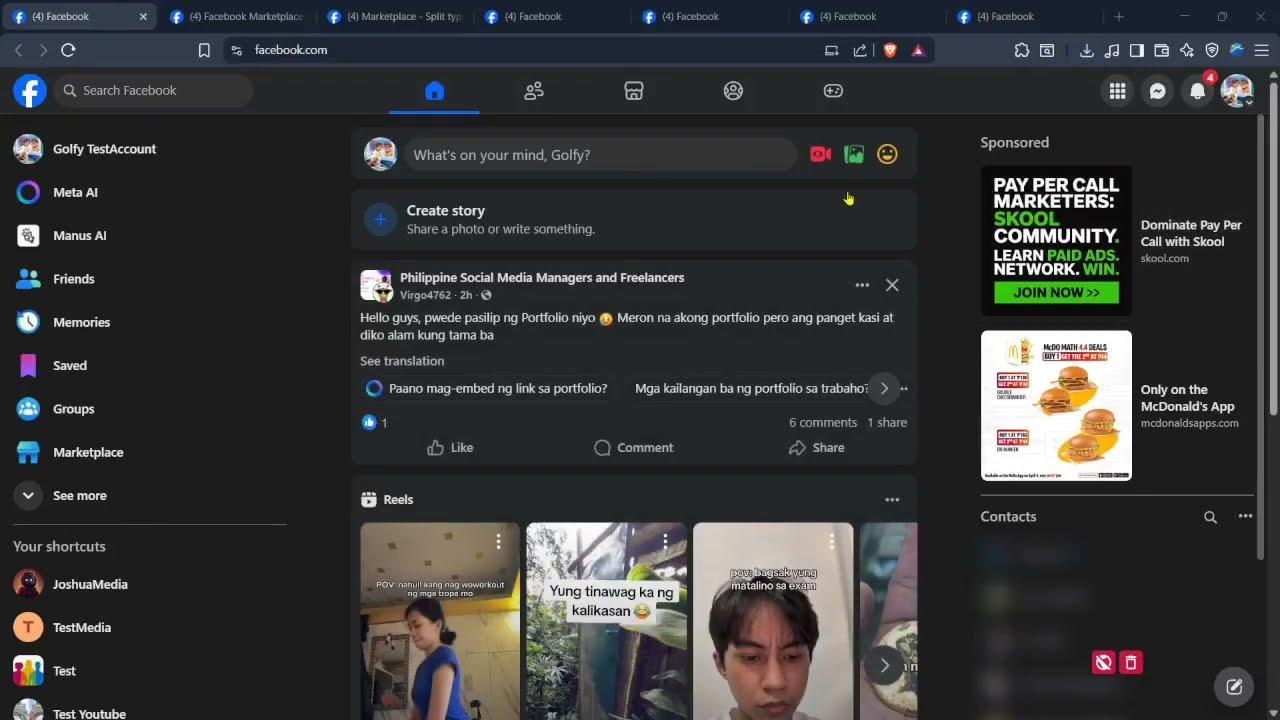Open the account profile menu
This screenshot has height=720, width=1280.
[1237, 91]
